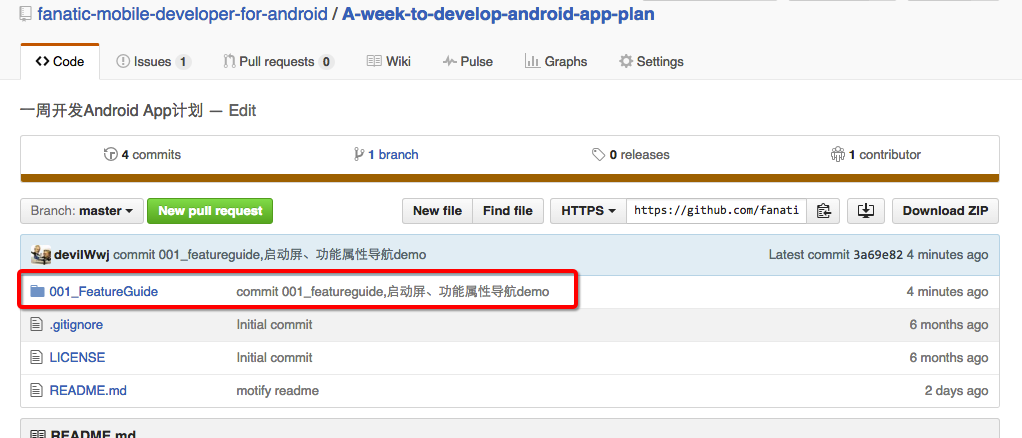
Task: Switch to the Issues tab
Action: pyautogui.click(x=153, y=62)
